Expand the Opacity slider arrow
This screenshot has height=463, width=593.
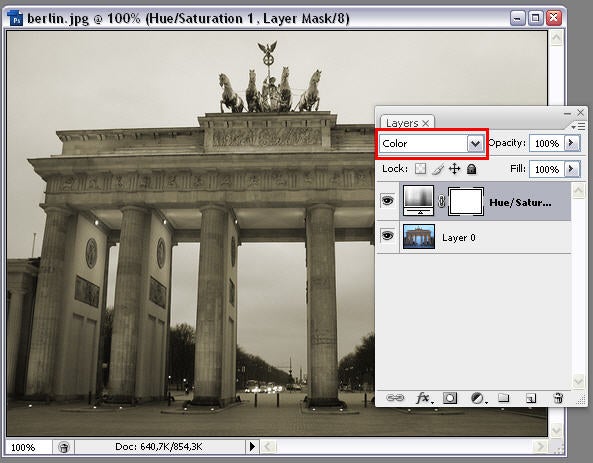click(x=572, y=143)
